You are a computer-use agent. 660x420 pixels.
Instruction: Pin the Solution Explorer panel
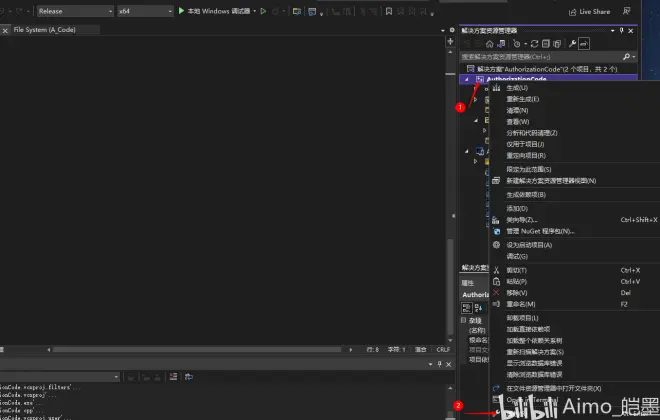point(621,31)
